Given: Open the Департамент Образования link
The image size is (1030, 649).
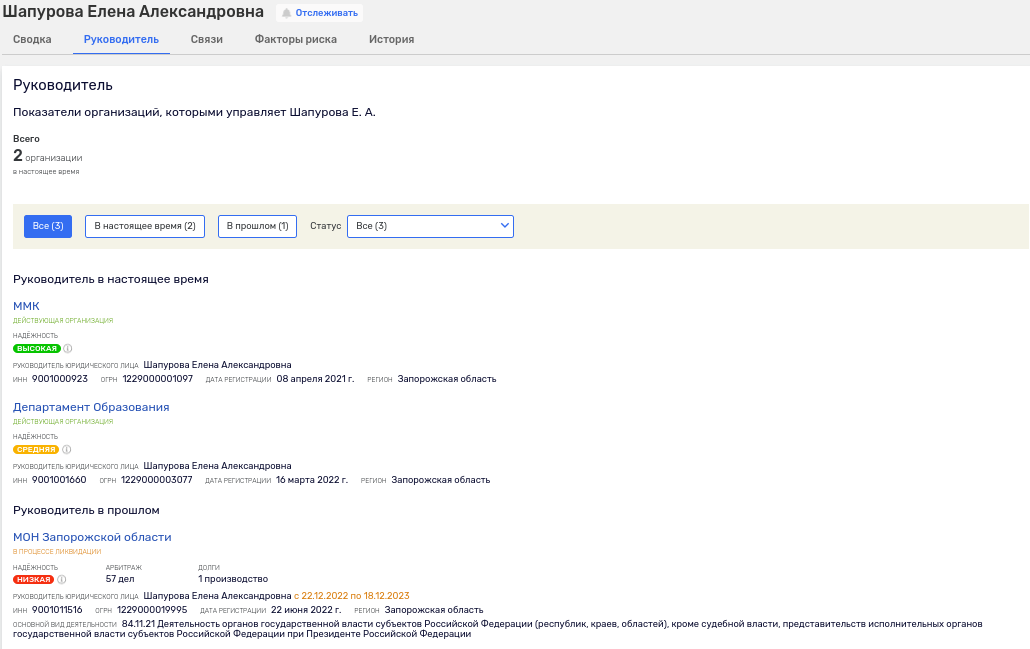Looking at the screenshot, I should pyautogui.click(x=91, y=407).
